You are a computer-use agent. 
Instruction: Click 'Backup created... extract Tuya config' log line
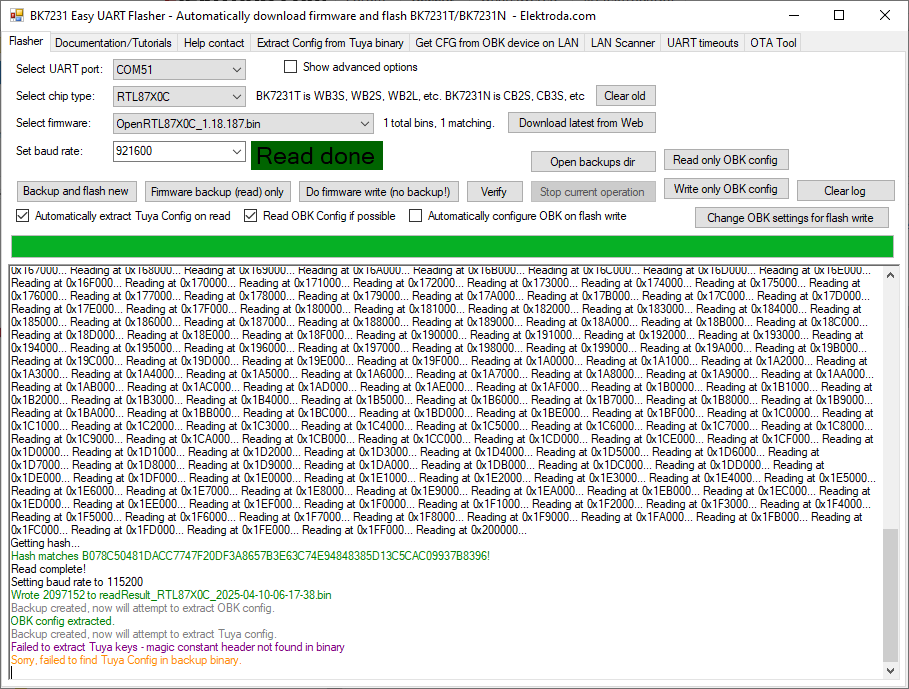click(x=144, y=635)
